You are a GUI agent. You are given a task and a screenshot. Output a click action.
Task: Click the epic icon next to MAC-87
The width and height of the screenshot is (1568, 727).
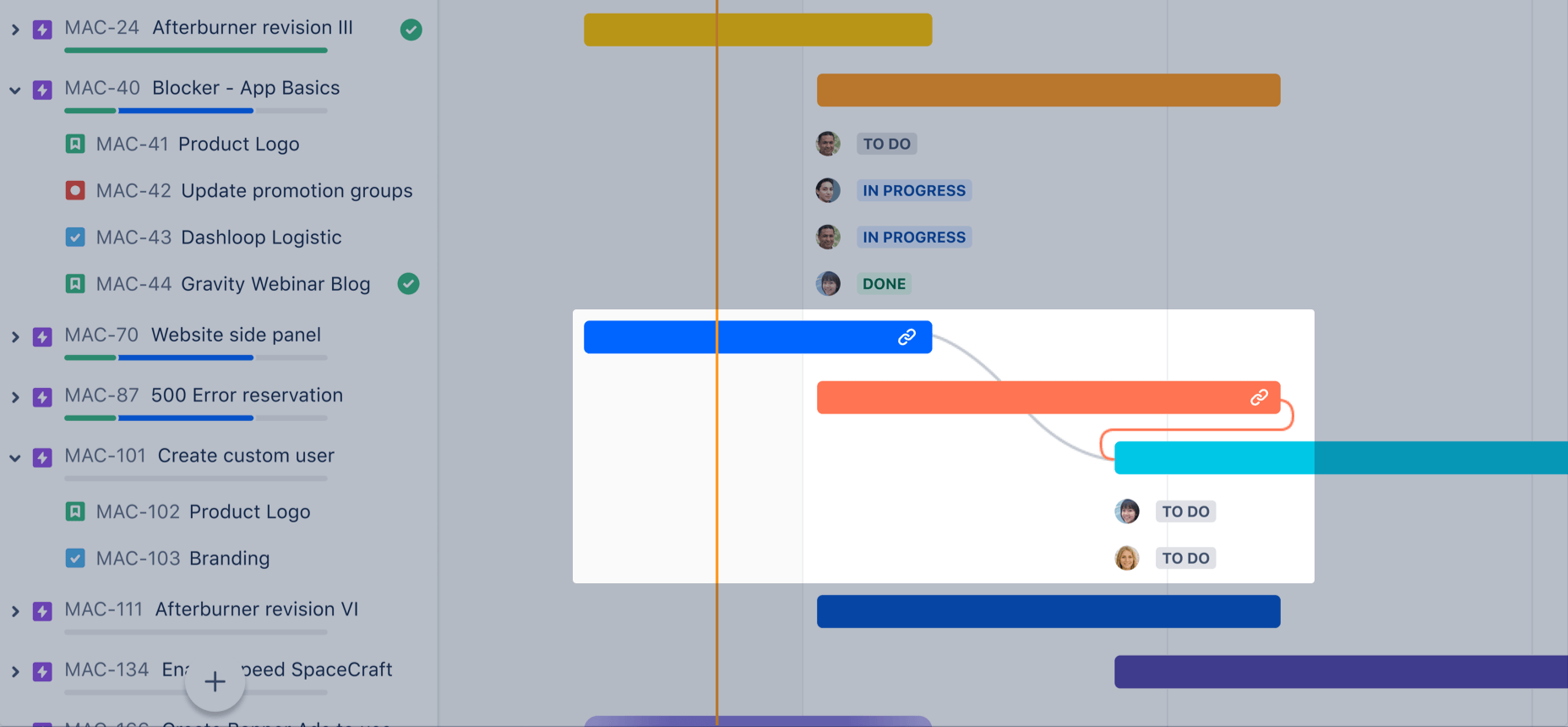point(42,396)
